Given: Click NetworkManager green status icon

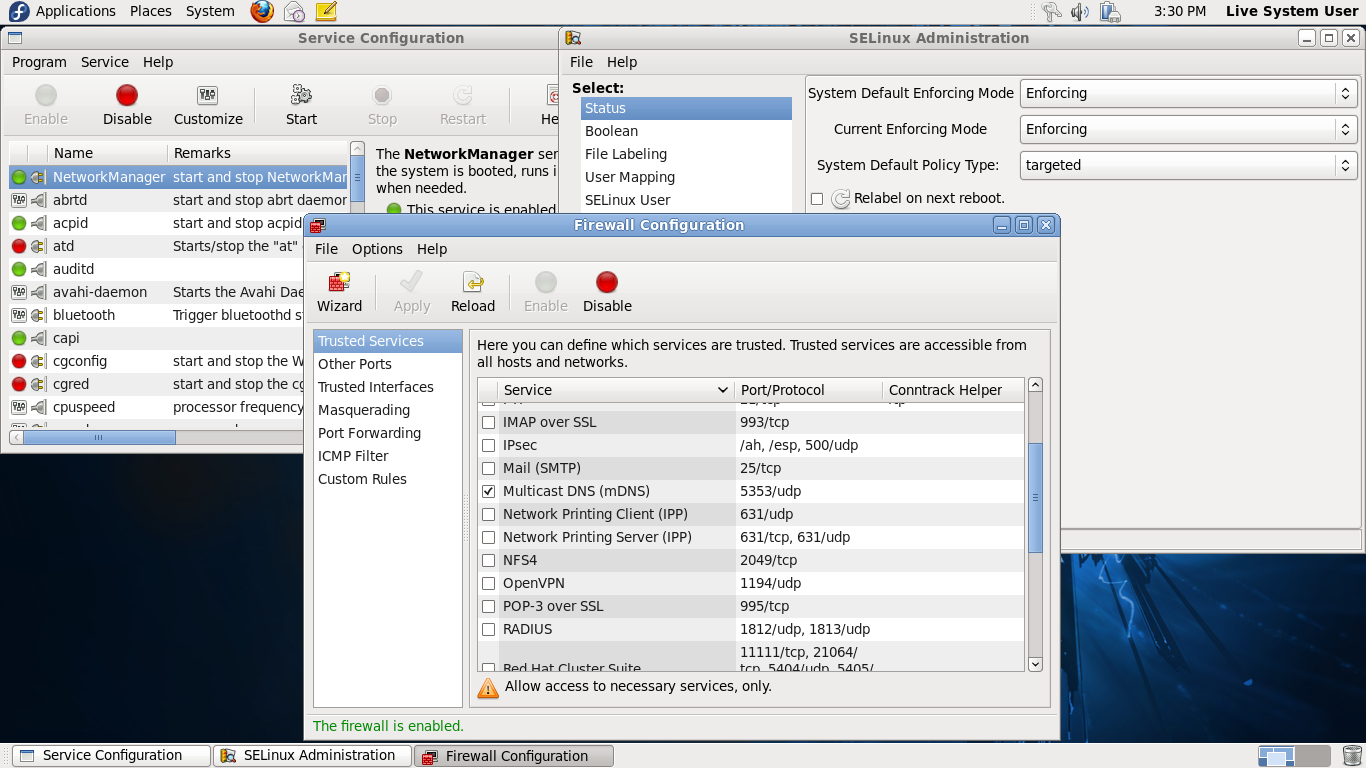Looking at the screenshot, I should click(19, 177).
